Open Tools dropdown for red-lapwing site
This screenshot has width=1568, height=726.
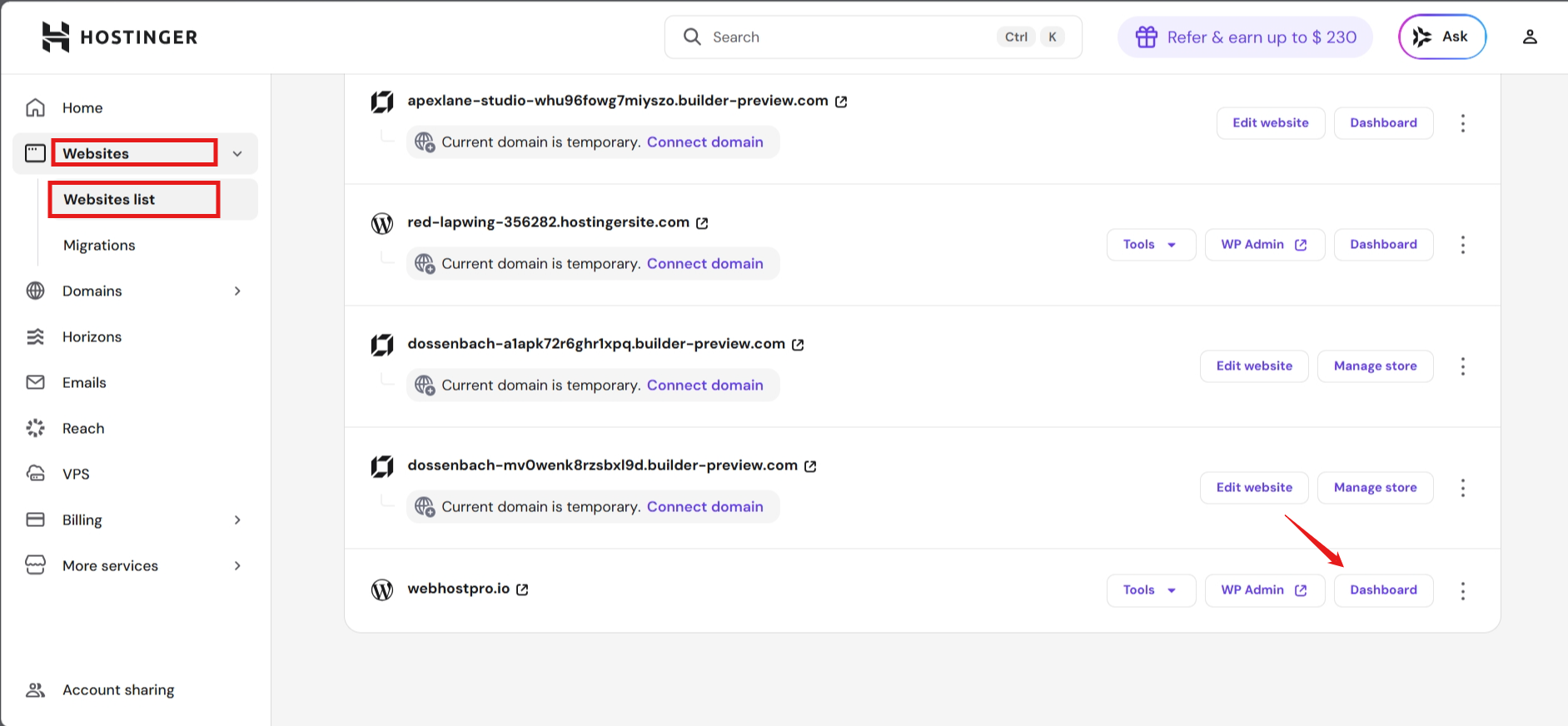[x=1151, y=244]
